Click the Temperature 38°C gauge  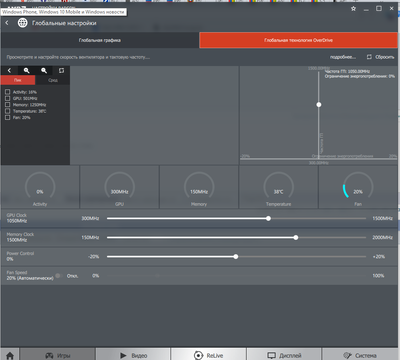click(278, 188)
